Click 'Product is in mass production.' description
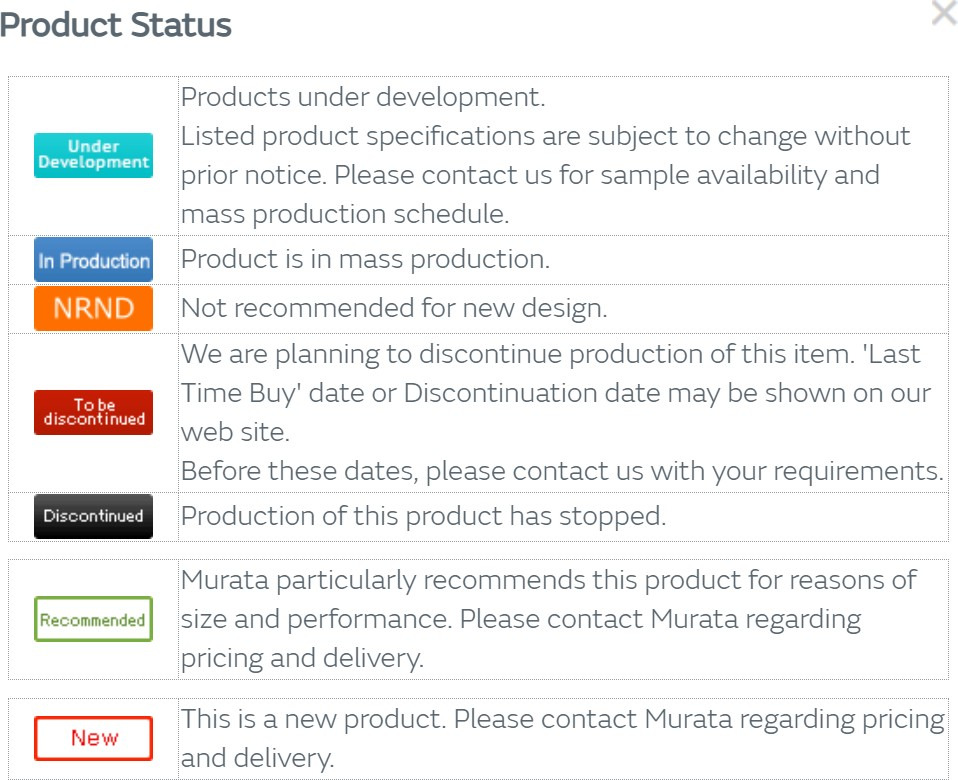This screenshot has width=958, height=780. (x=365, y=259)
